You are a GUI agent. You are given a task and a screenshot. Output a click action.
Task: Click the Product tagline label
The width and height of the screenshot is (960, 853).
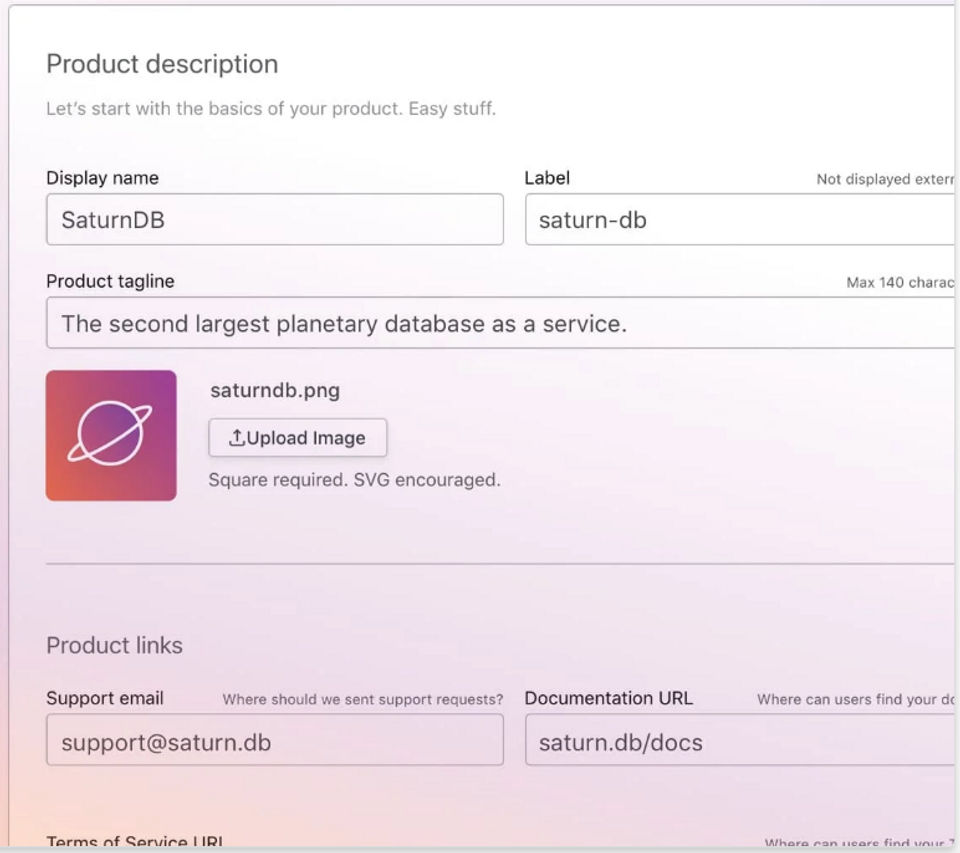point(110,281)
